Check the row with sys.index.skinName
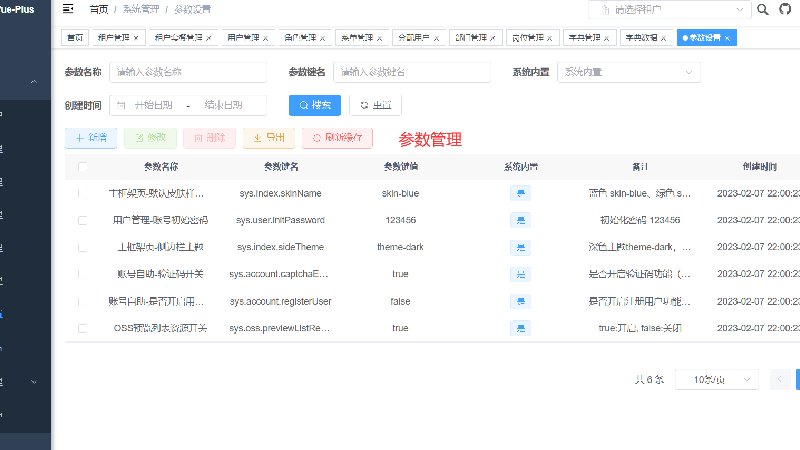The height and width of the screenshot is (450, 800). pyautogui.click(x=82, y=193)
